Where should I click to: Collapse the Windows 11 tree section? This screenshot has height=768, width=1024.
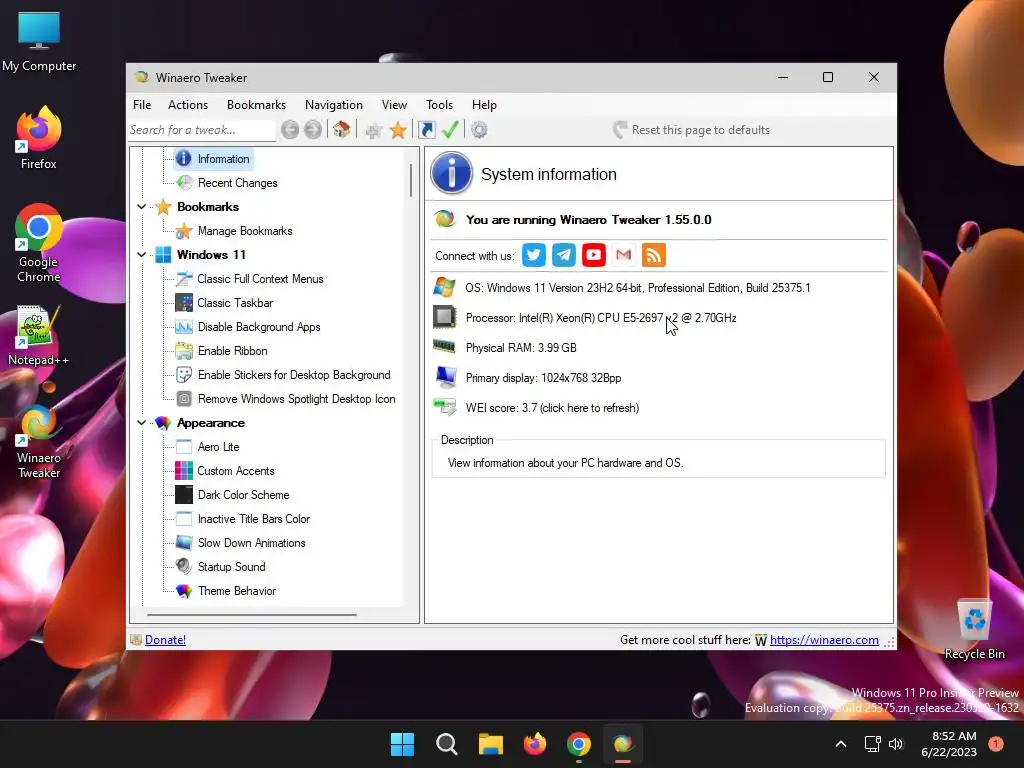click(x=142, y=255)
